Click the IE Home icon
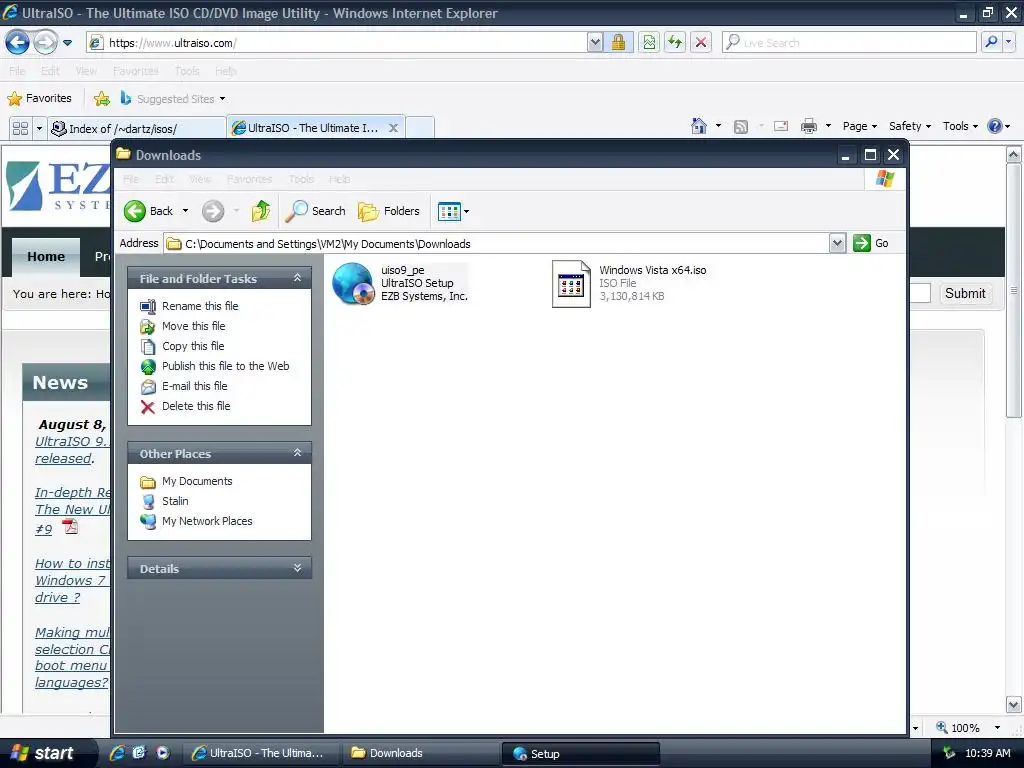This screenshot has height=768, width=1024. [x=699, y=126]
